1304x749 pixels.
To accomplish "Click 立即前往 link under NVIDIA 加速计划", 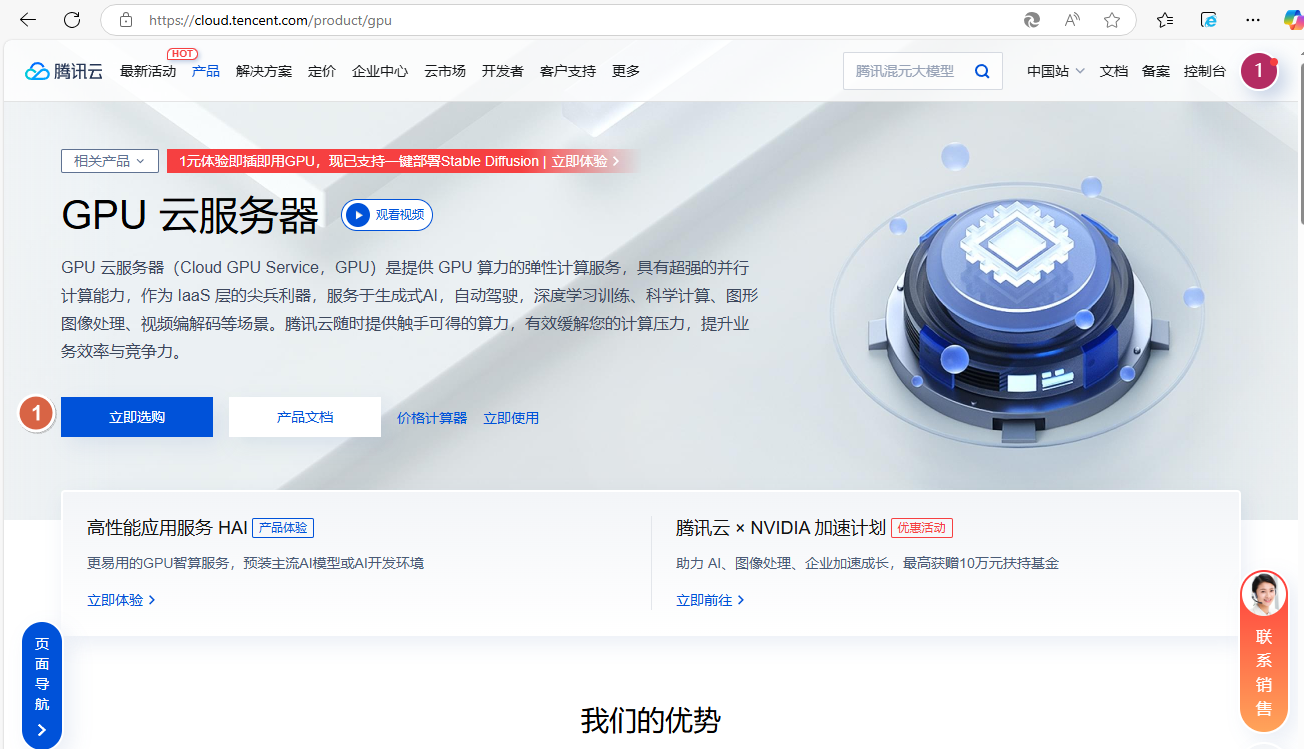I will click(x=710, y=600).
